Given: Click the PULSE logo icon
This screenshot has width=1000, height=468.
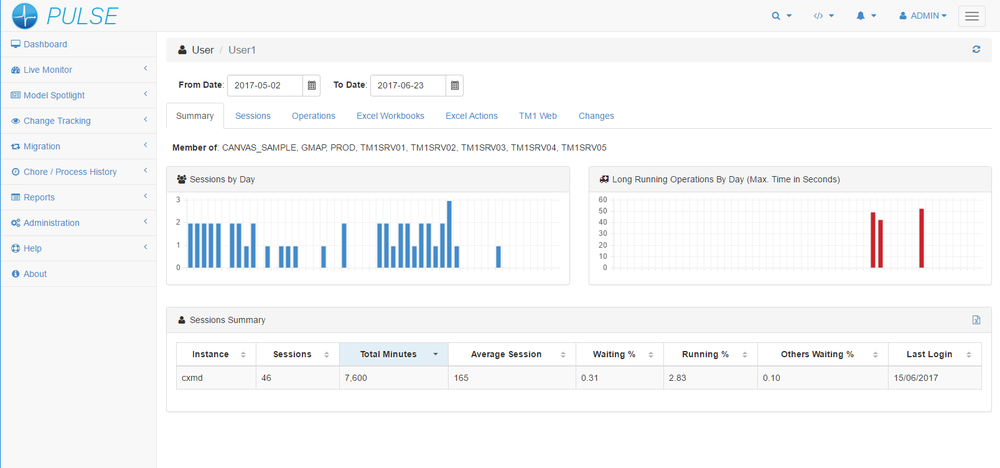Looking at the screenshot, I should click(x=25, y=16).
